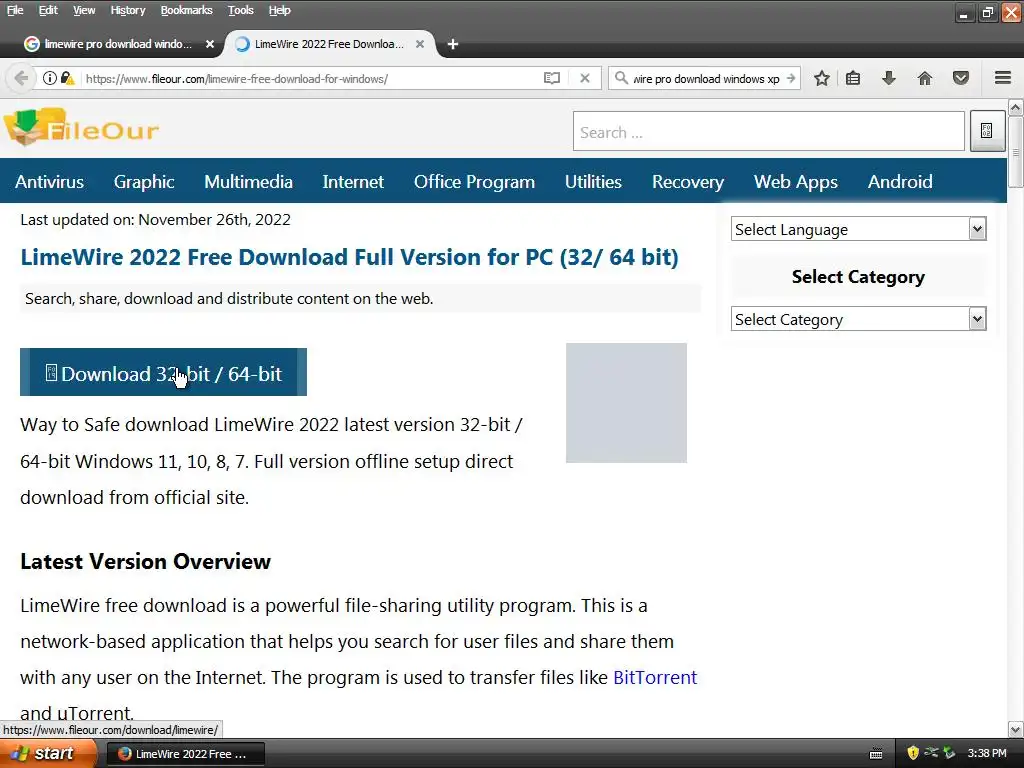Open the Help menu

(x=280, y=10)
